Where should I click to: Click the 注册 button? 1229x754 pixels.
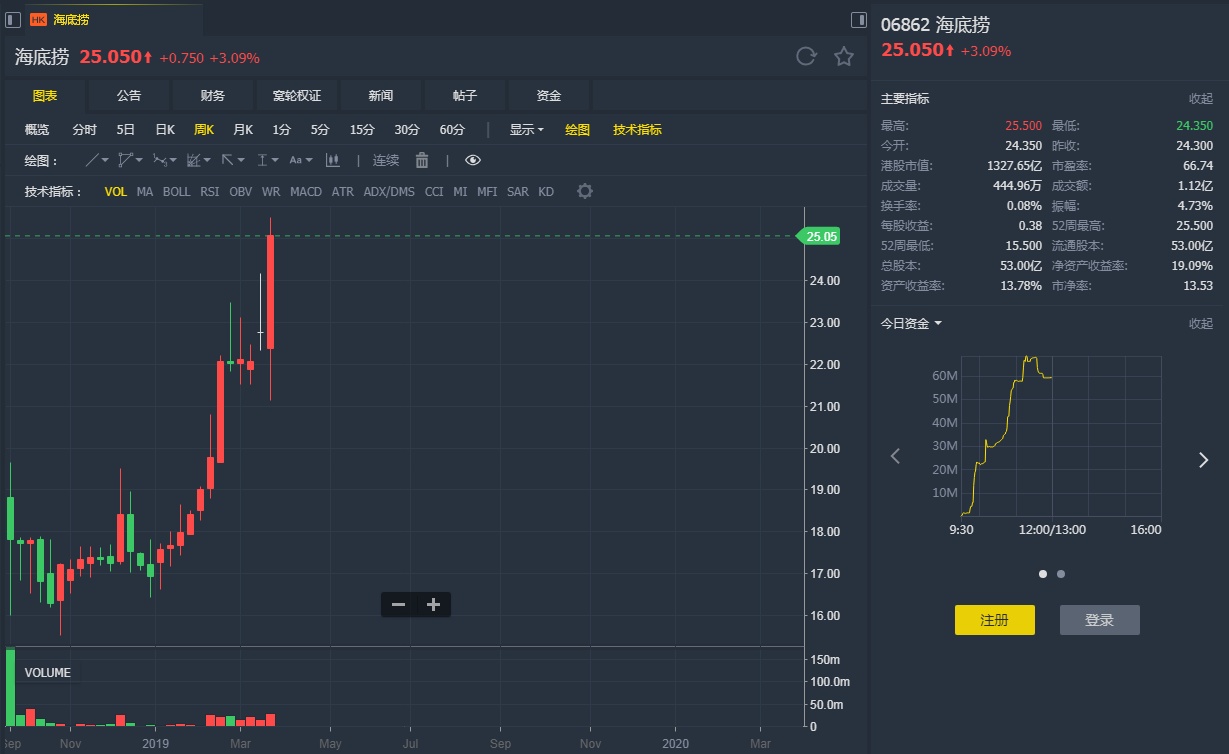[994, 620]
